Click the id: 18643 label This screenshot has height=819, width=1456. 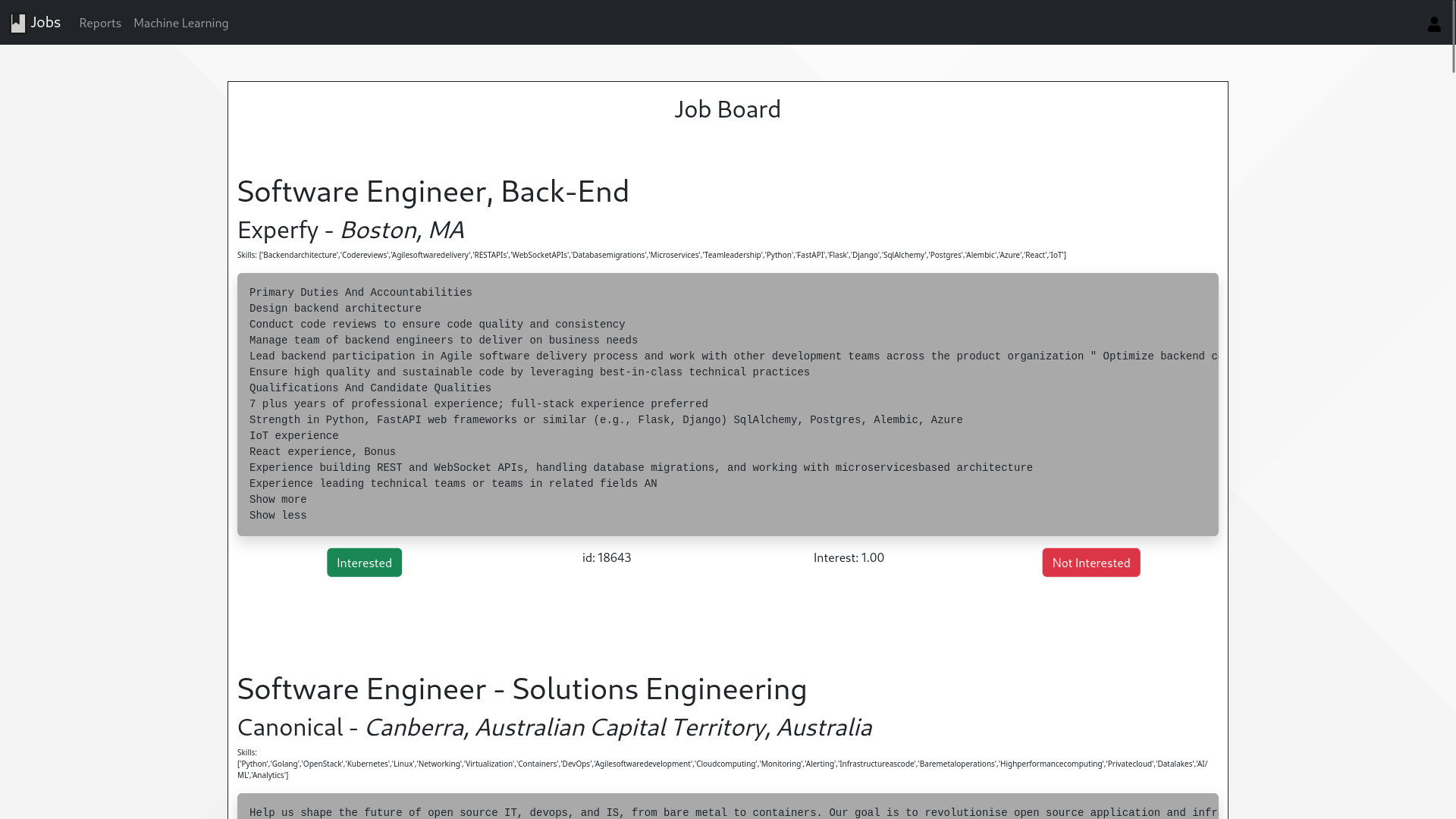coord(606,557)
